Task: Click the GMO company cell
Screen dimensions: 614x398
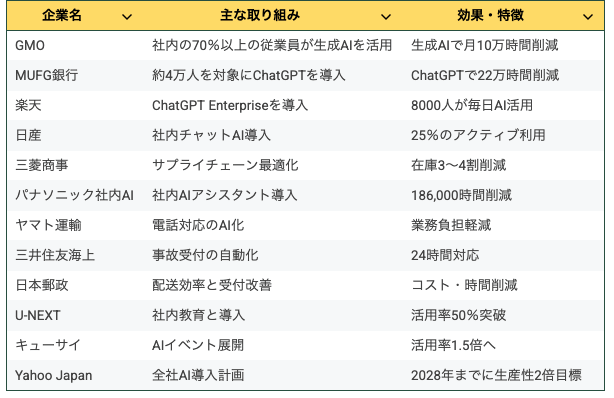Action: click(x=30, y=45)
